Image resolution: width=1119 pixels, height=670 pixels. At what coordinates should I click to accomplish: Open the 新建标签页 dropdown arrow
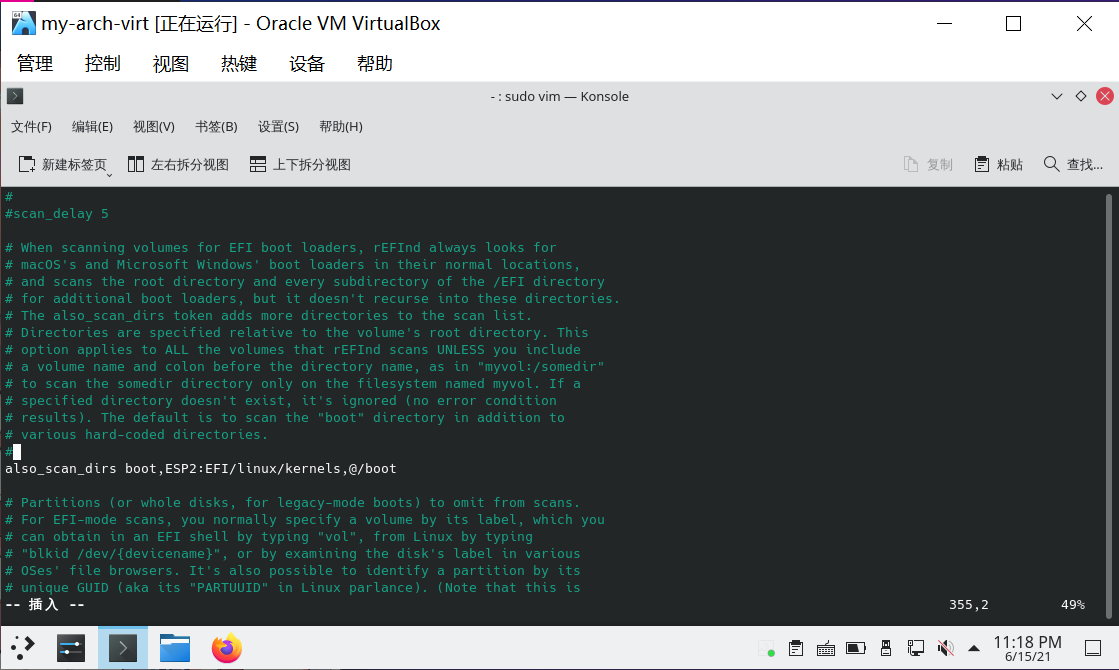click(109, 174)
